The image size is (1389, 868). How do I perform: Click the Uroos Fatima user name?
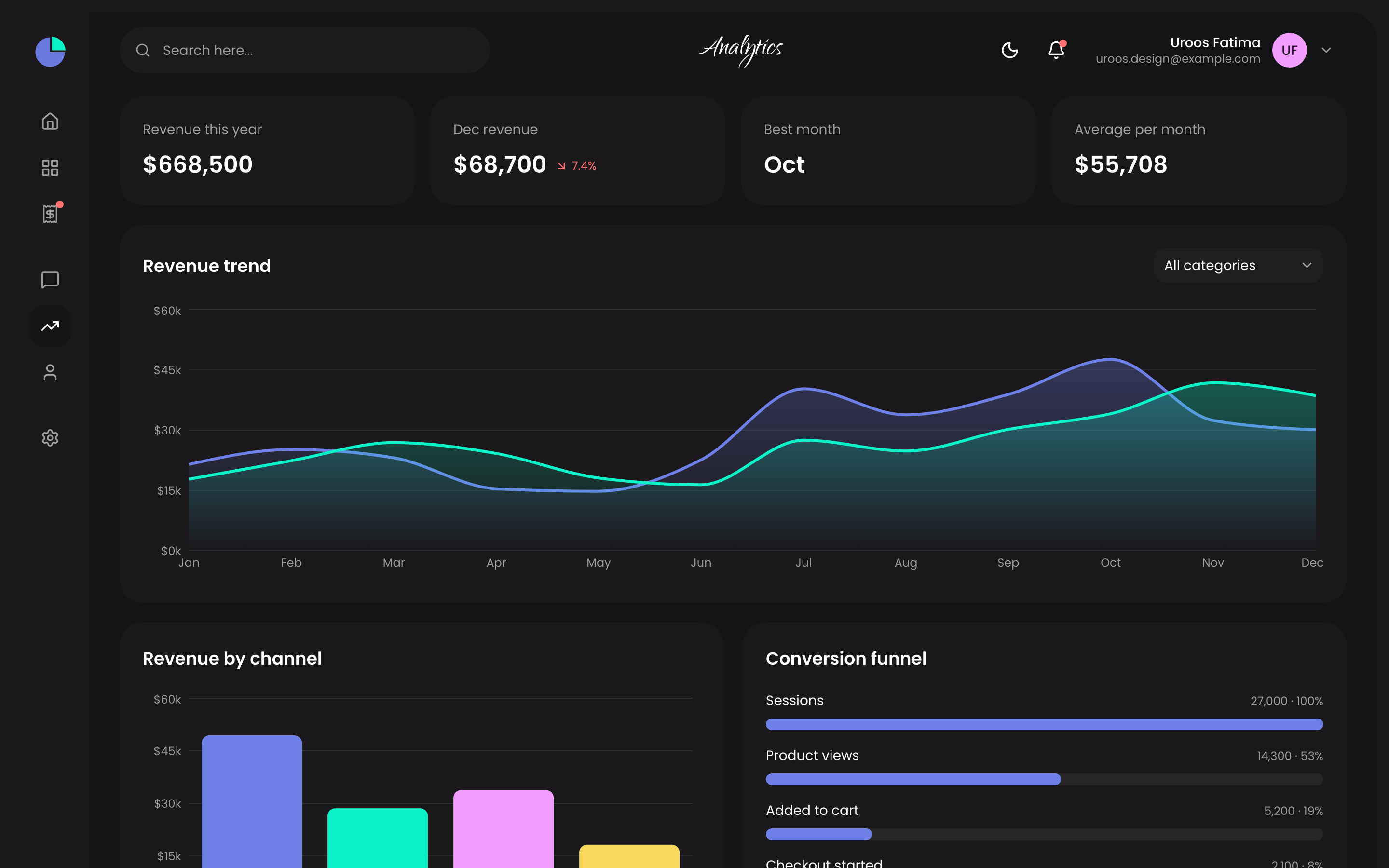coord(1215,42)
